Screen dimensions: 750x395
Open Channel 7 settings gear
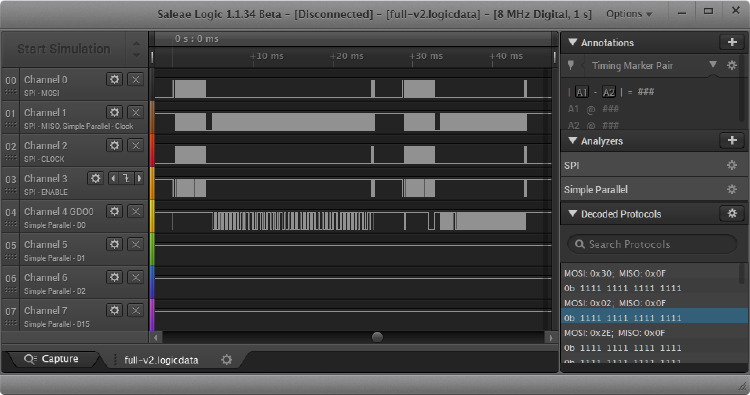(114, 310)
